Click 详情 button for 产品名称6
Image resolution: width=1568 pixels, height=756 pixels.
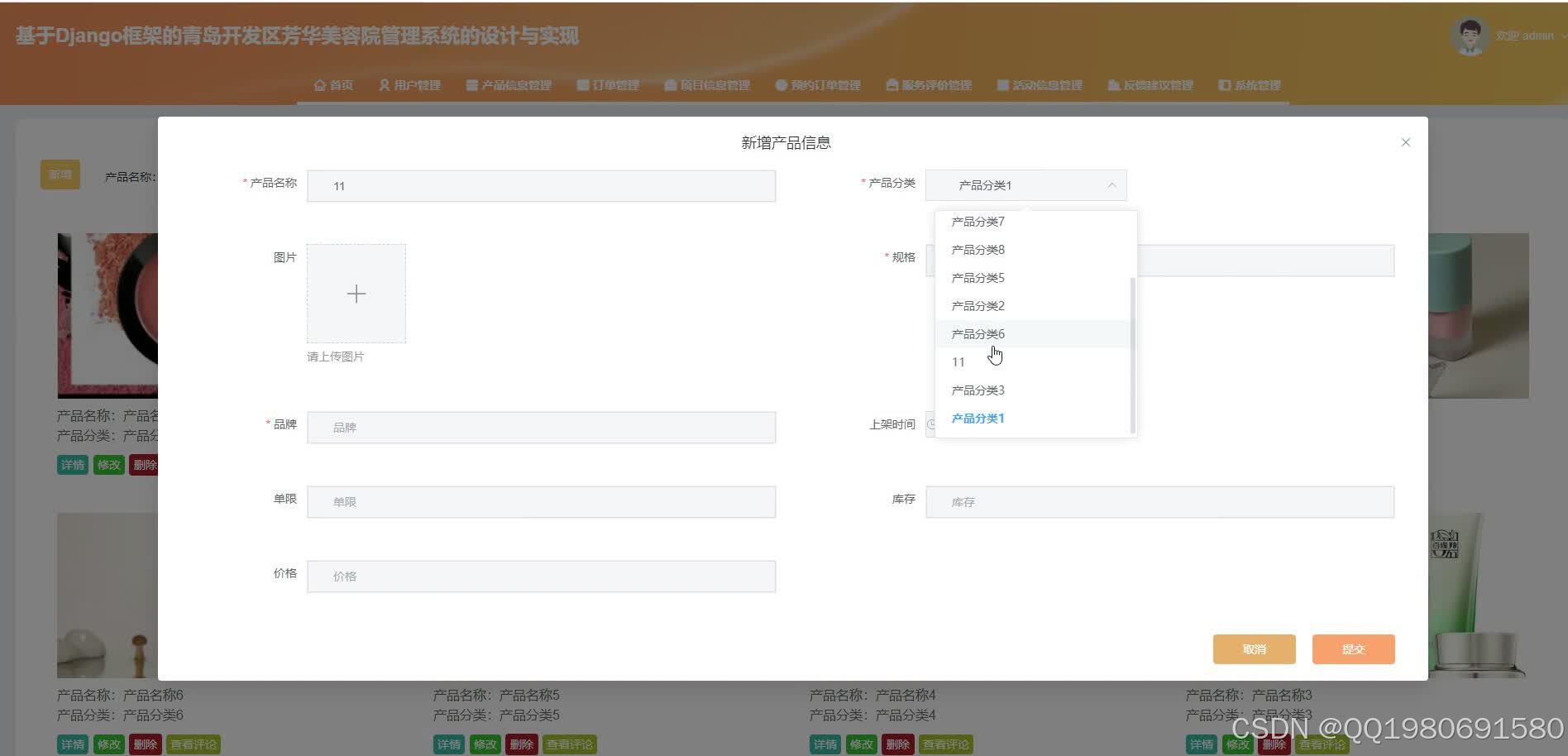point(73,744)
